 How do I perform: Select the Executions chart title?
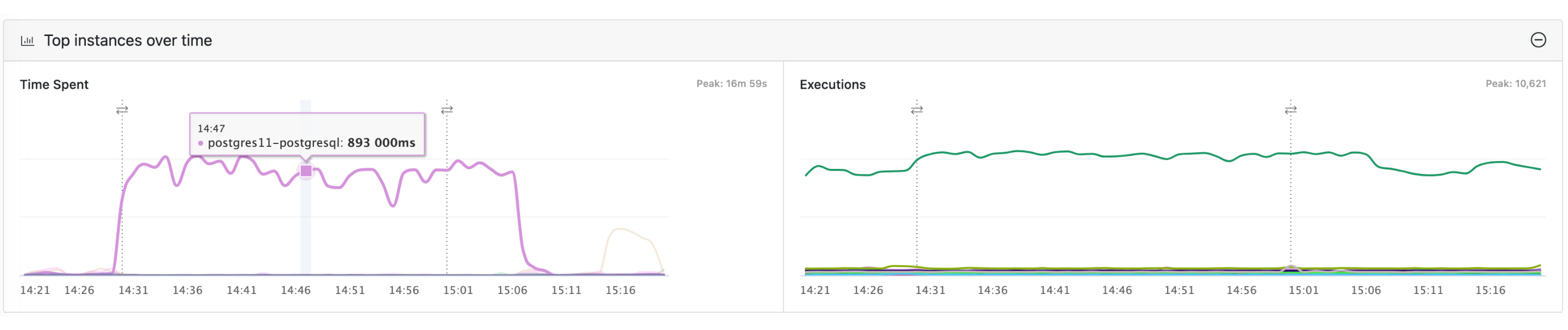(x=833, y=85)
